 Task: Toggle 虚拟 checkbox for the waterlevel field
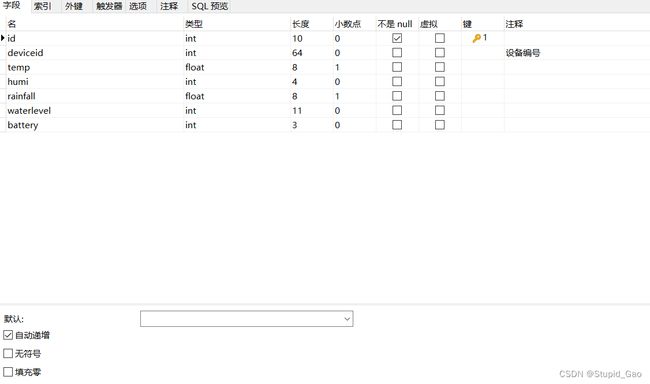(x=440, y=110)
